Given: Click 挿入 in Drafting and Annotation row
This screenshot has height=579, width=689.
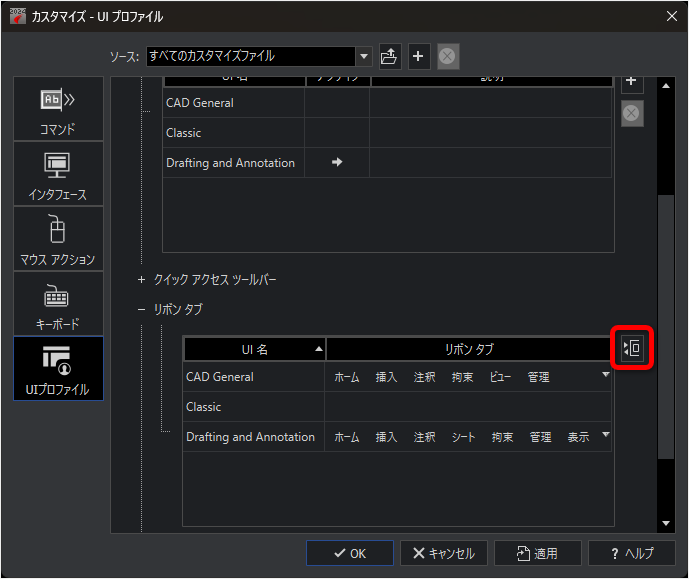Looking at the screenshot, I should tap(387, 437).
